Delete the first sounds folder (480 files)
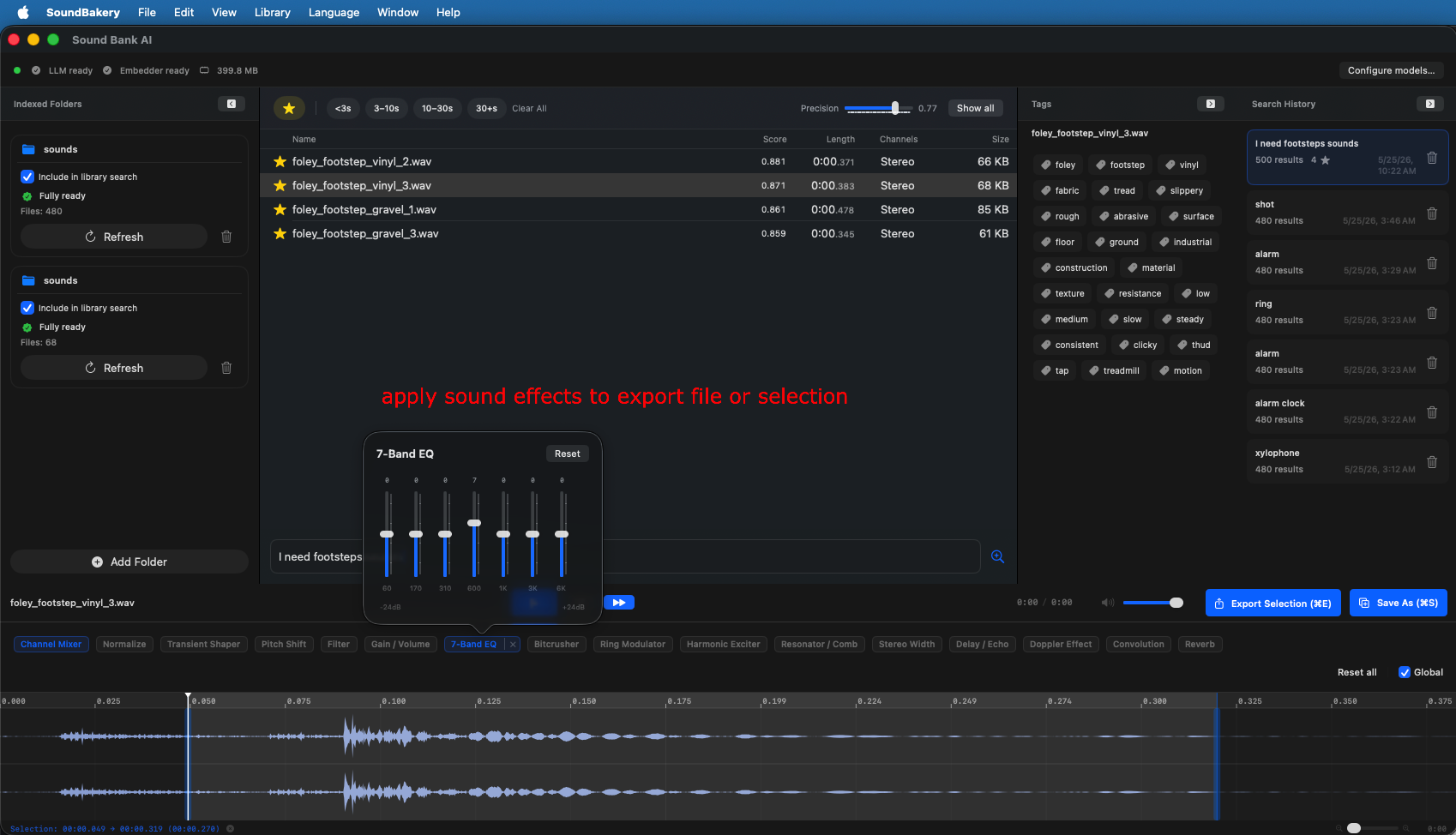 pyautogui.click(x=226, y=237)
